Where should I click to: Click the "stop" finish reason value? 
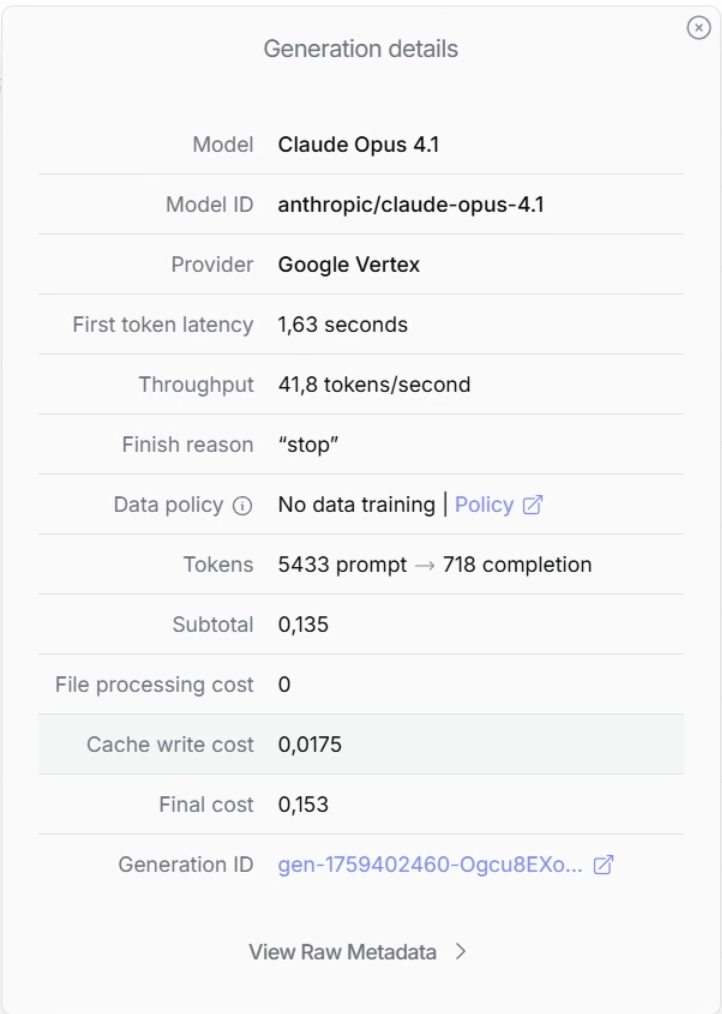[309, 445]
